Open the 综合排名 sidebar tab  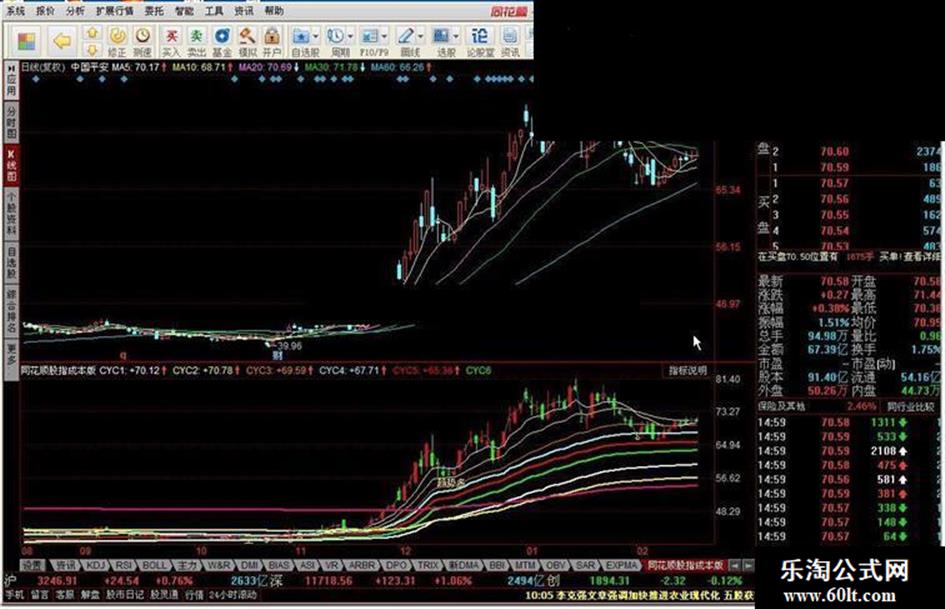tap(11, 311)
